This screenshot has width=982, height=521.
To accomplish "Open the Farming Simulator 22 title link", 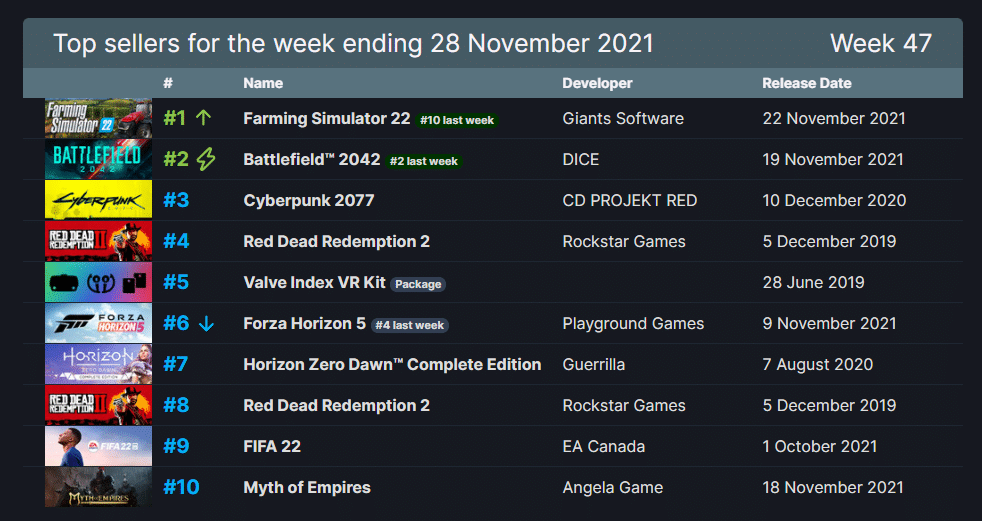I will 327,118.
